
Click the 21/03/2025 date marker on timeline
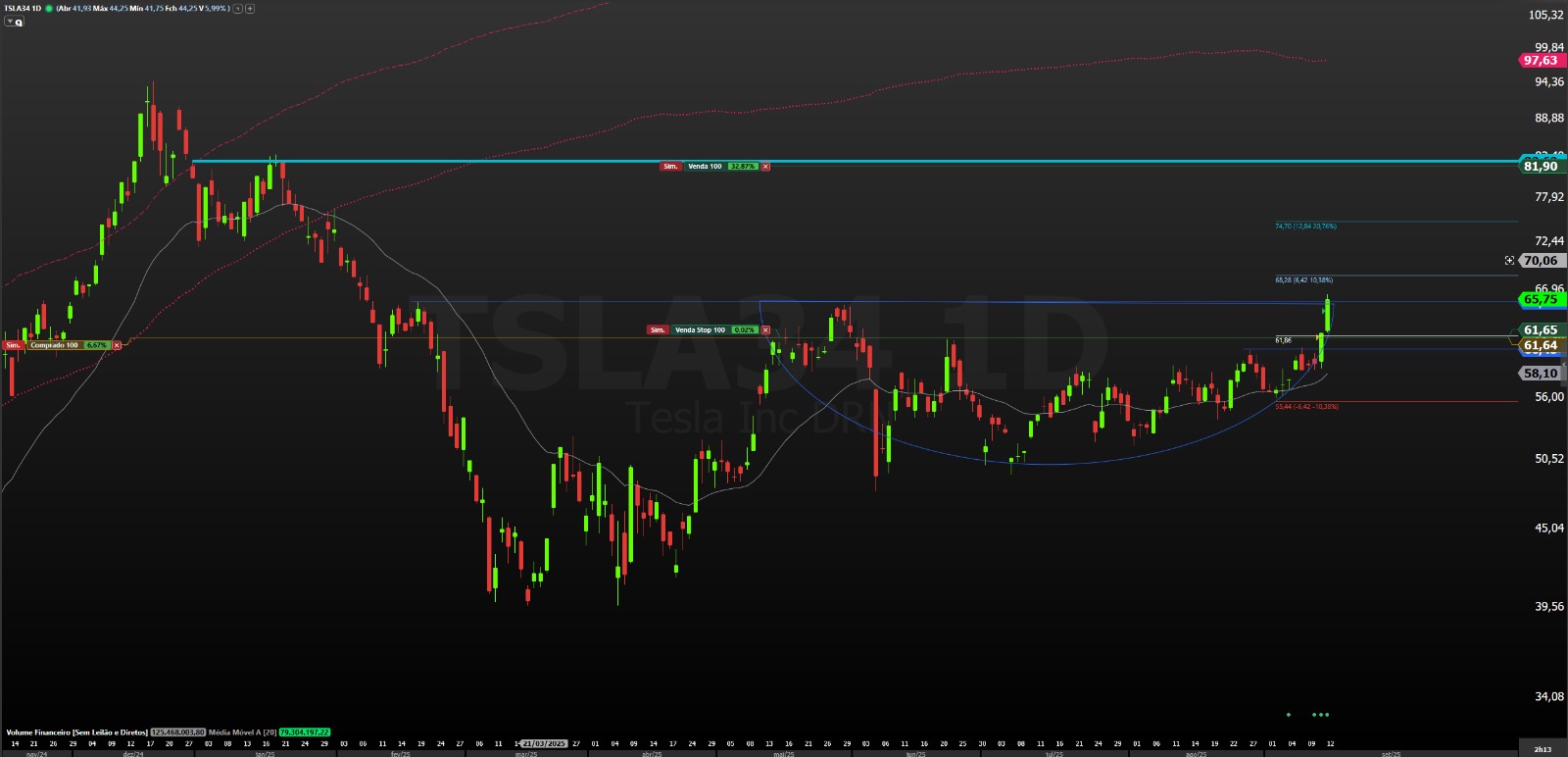545,744
